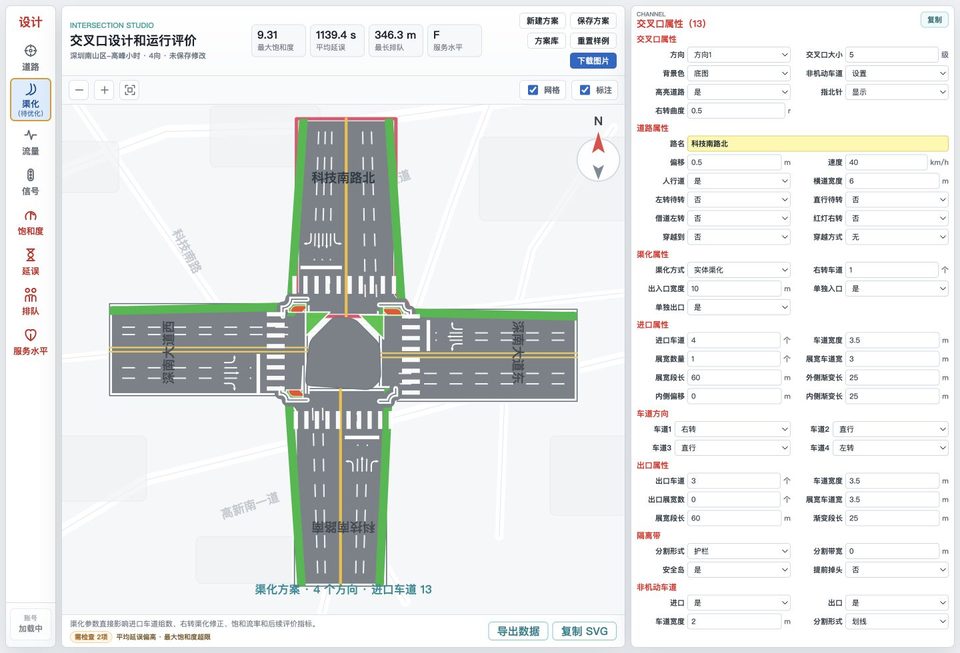Click the 重置样例 reset button
Screen dimensions: 960x653
click(593, 41)
